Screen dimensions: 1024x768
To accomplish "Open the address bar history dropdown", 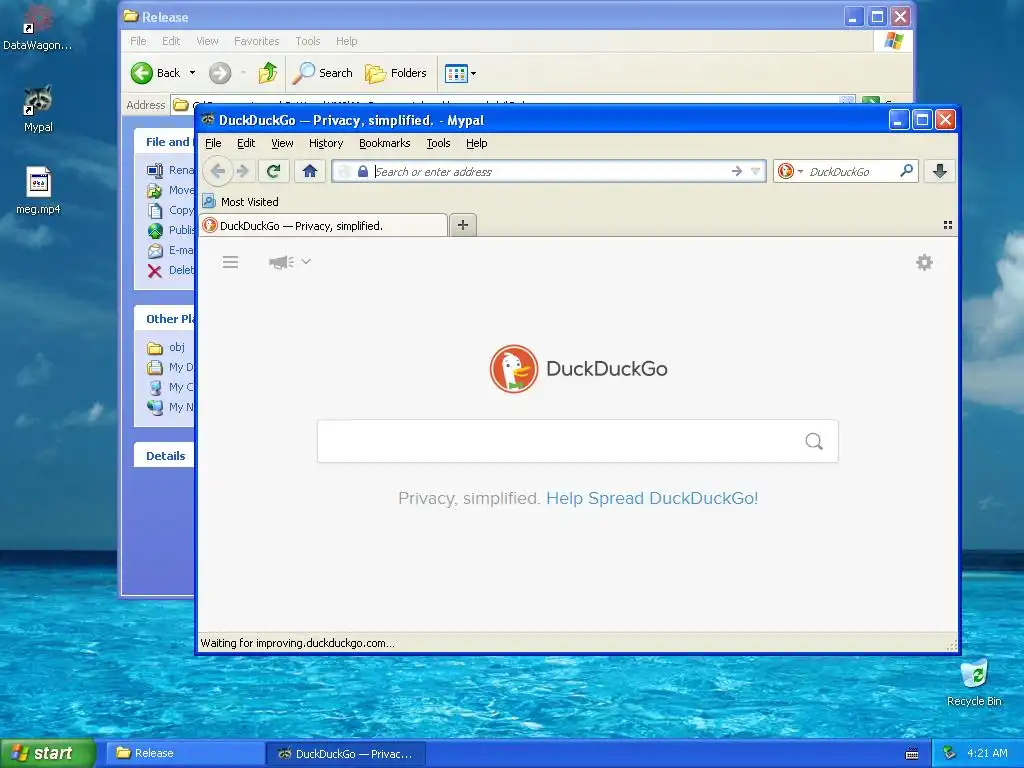I will 756,171.
